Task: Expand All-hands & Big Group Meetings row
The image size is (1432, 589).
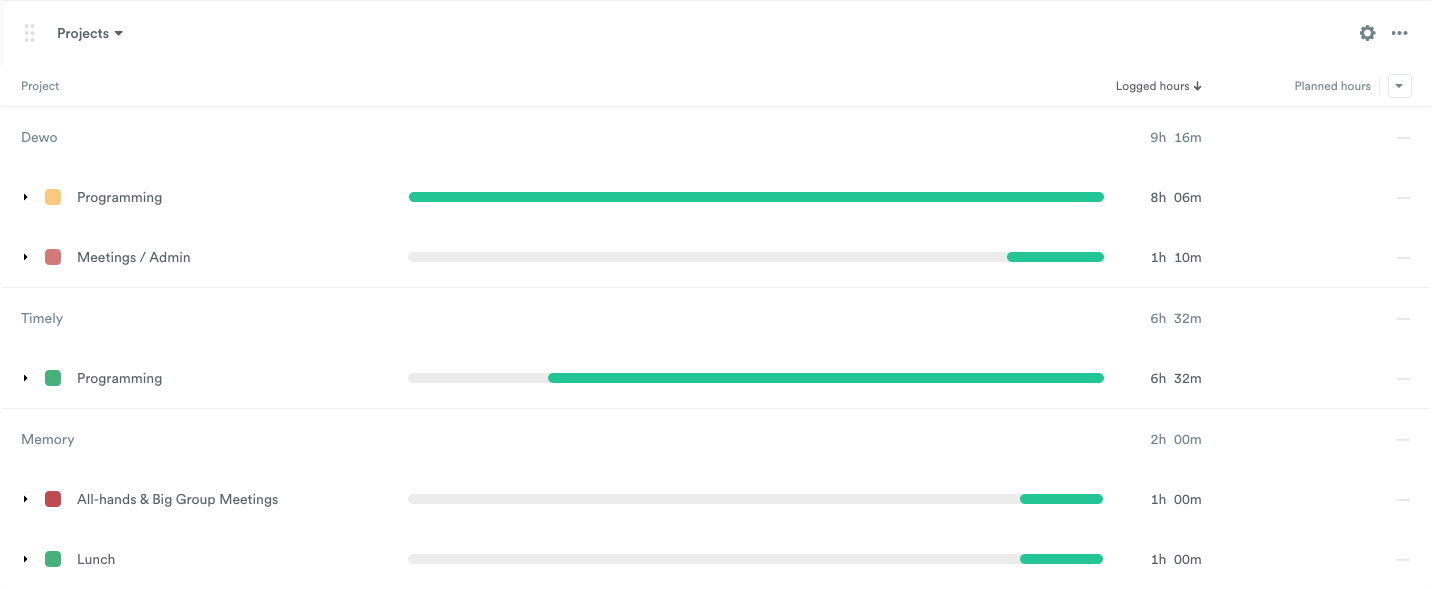Action: [26, 499]
